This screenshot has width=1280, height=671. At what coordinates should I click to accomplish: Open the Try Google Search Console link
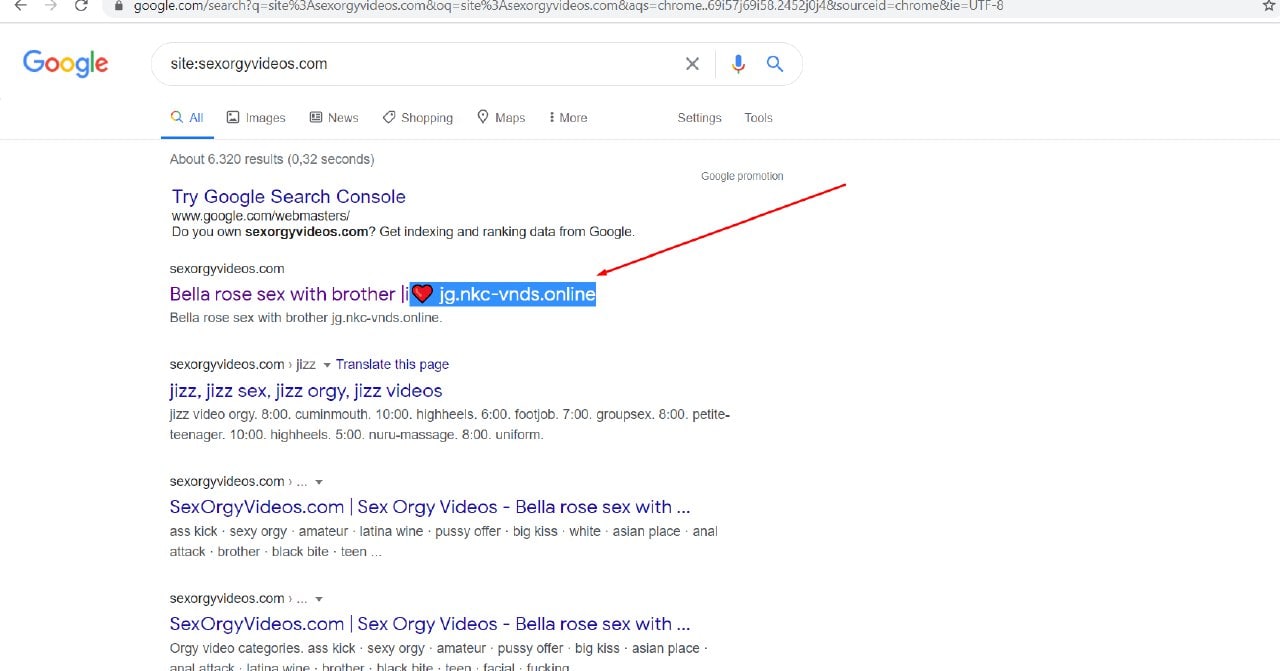click(x=289, y=196)
